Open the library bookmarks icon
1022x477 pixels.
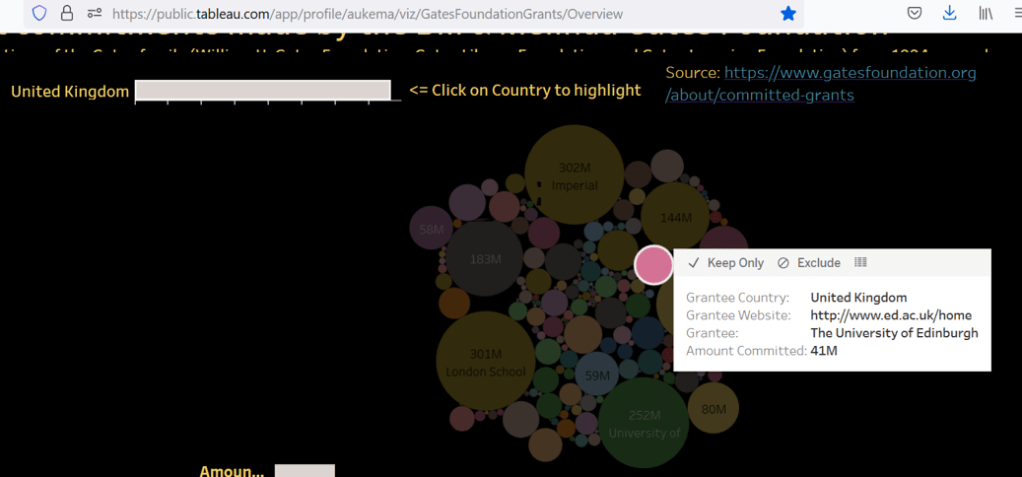coord(986,14)
